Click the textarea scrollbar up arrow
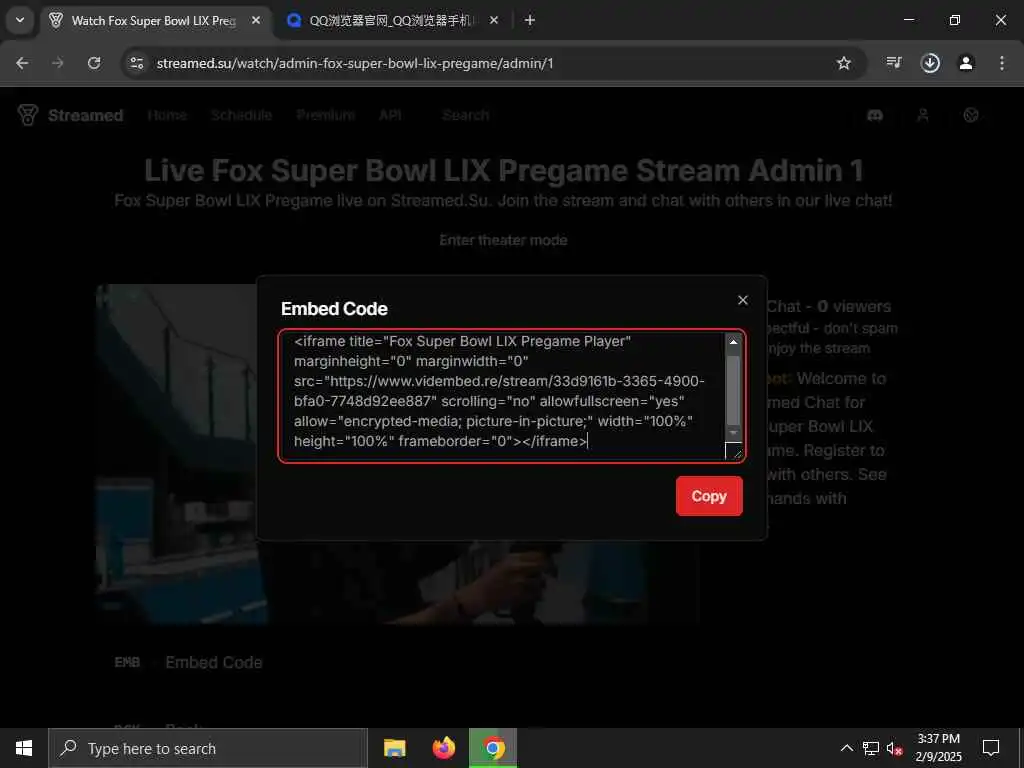The image size is (1024, 768). pos(733,342)
